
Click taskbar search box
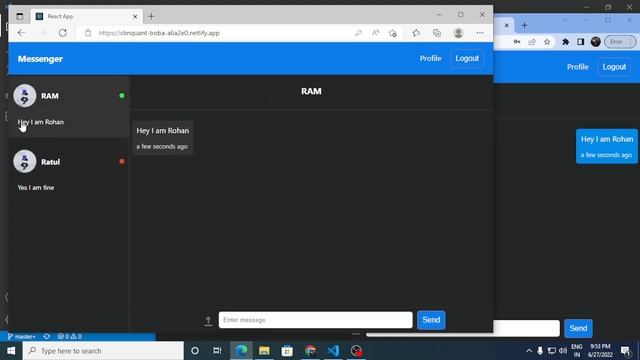pos(103,351)
